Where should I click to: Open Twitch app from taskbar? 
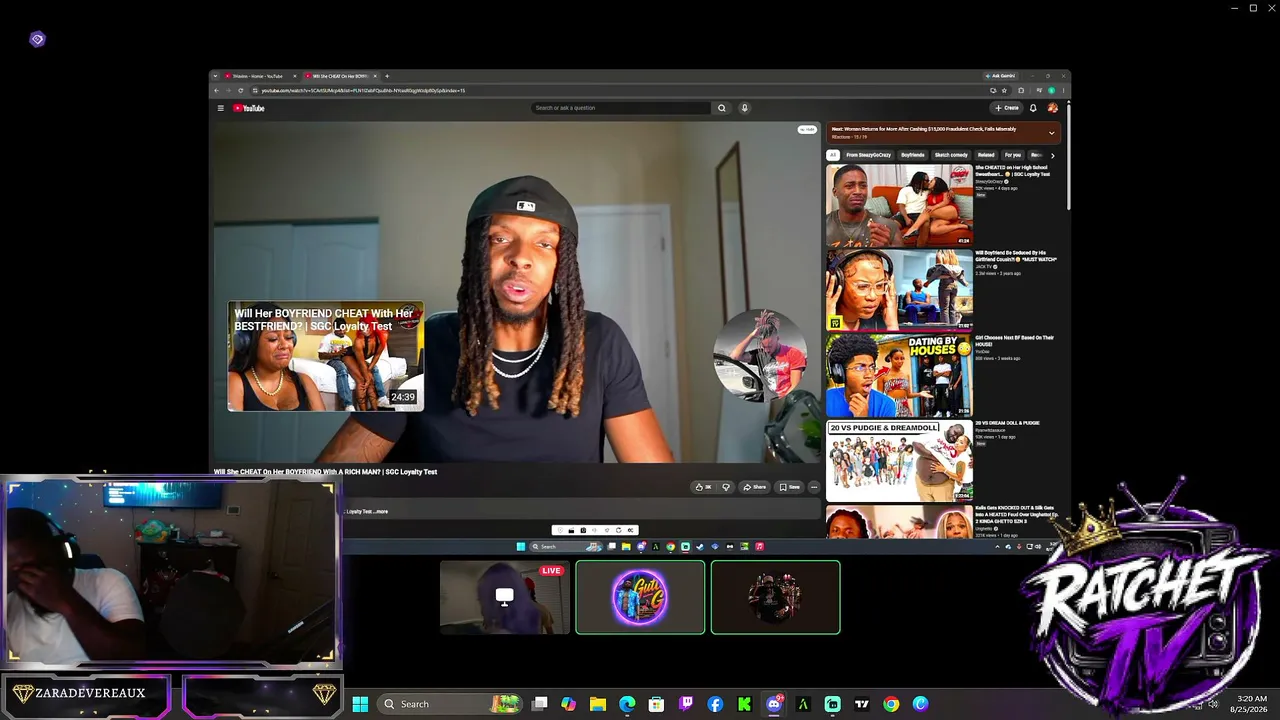pyautogui.click(x=686, y=704)
